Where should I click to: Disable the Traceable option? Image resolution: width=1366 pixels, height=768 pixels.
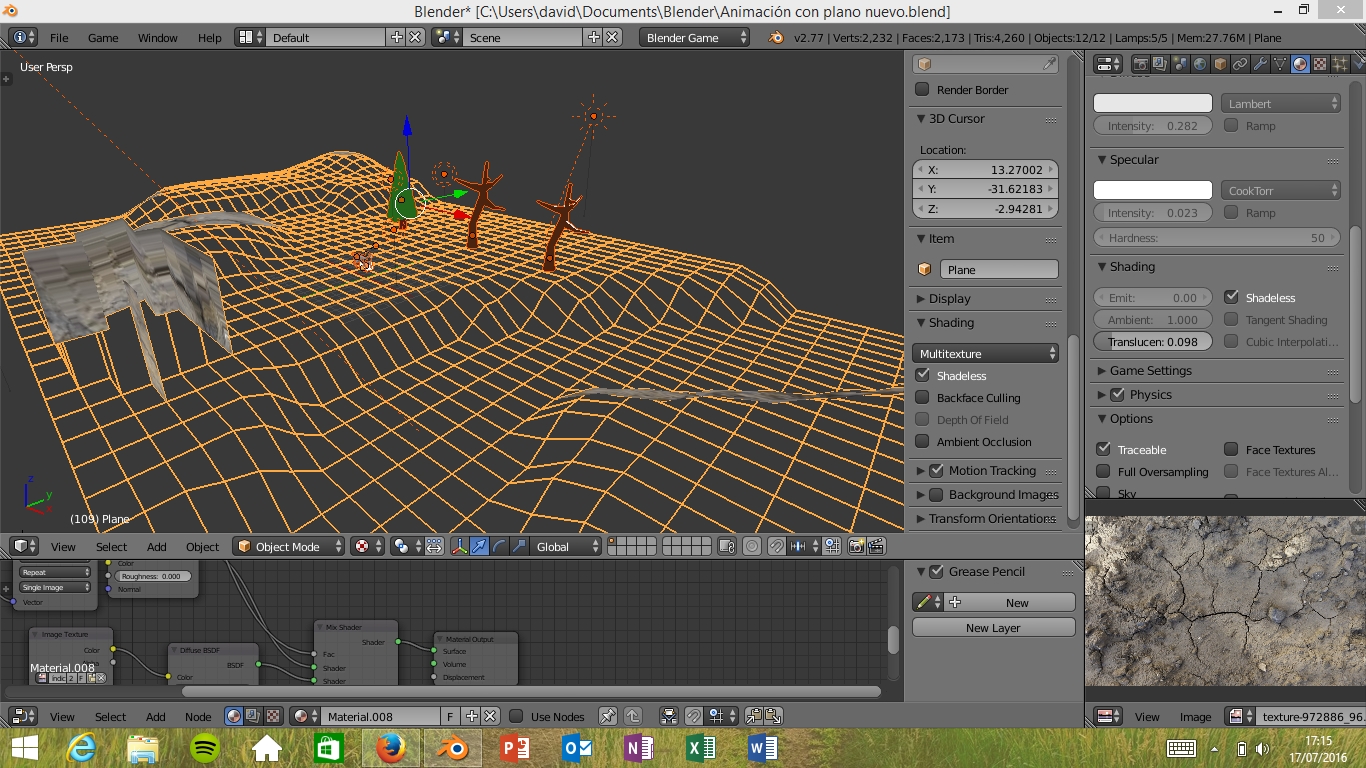tap(1104, 450)
